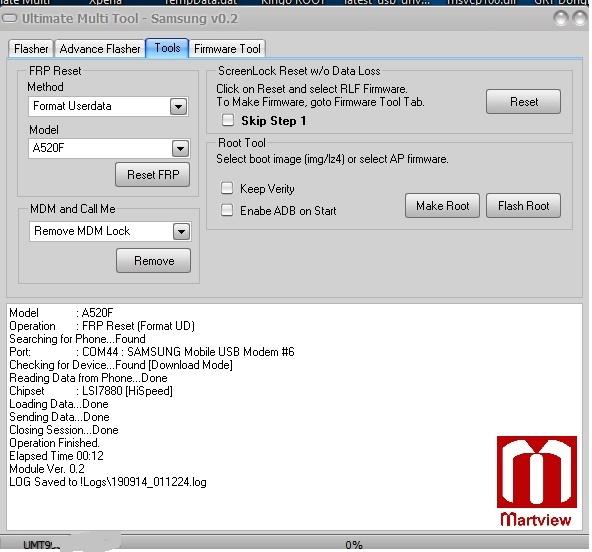Screen dimensions: 592x552
Task: Toggle the Keep Verity checkbox
Action: (227, 188)
